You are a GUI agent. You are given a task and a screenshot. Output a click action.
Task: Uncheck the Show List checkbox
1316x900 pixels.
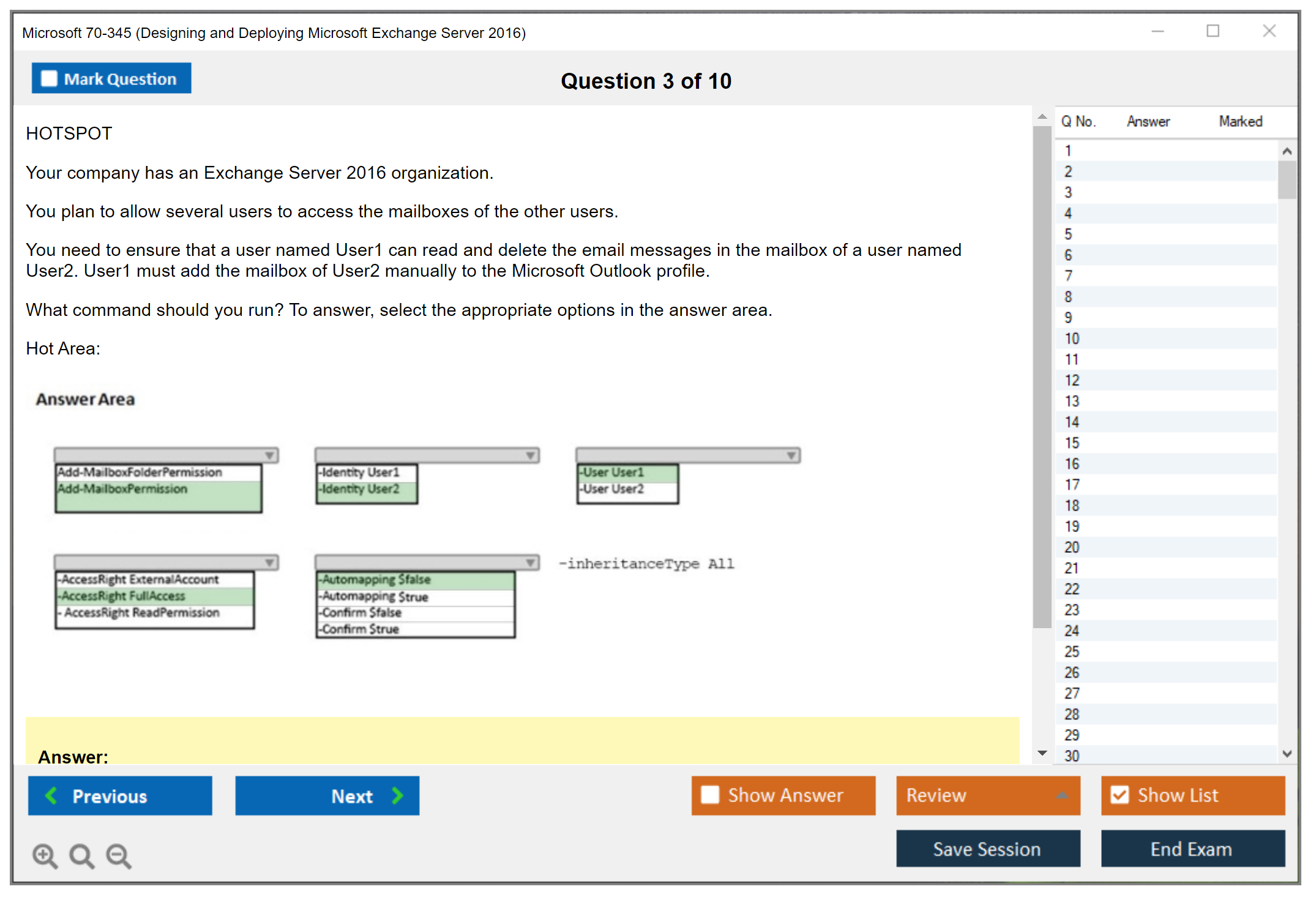[1120, 795]
